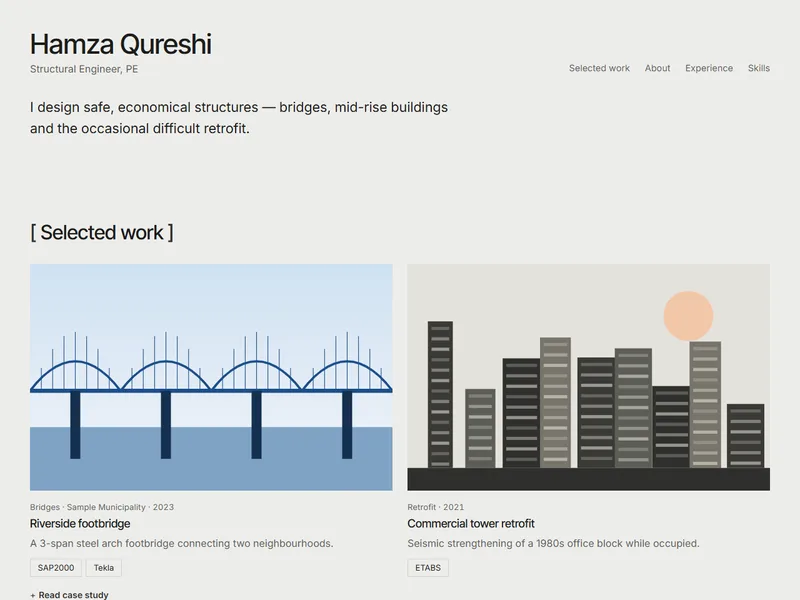Expand the Read case study toggle

69,595
